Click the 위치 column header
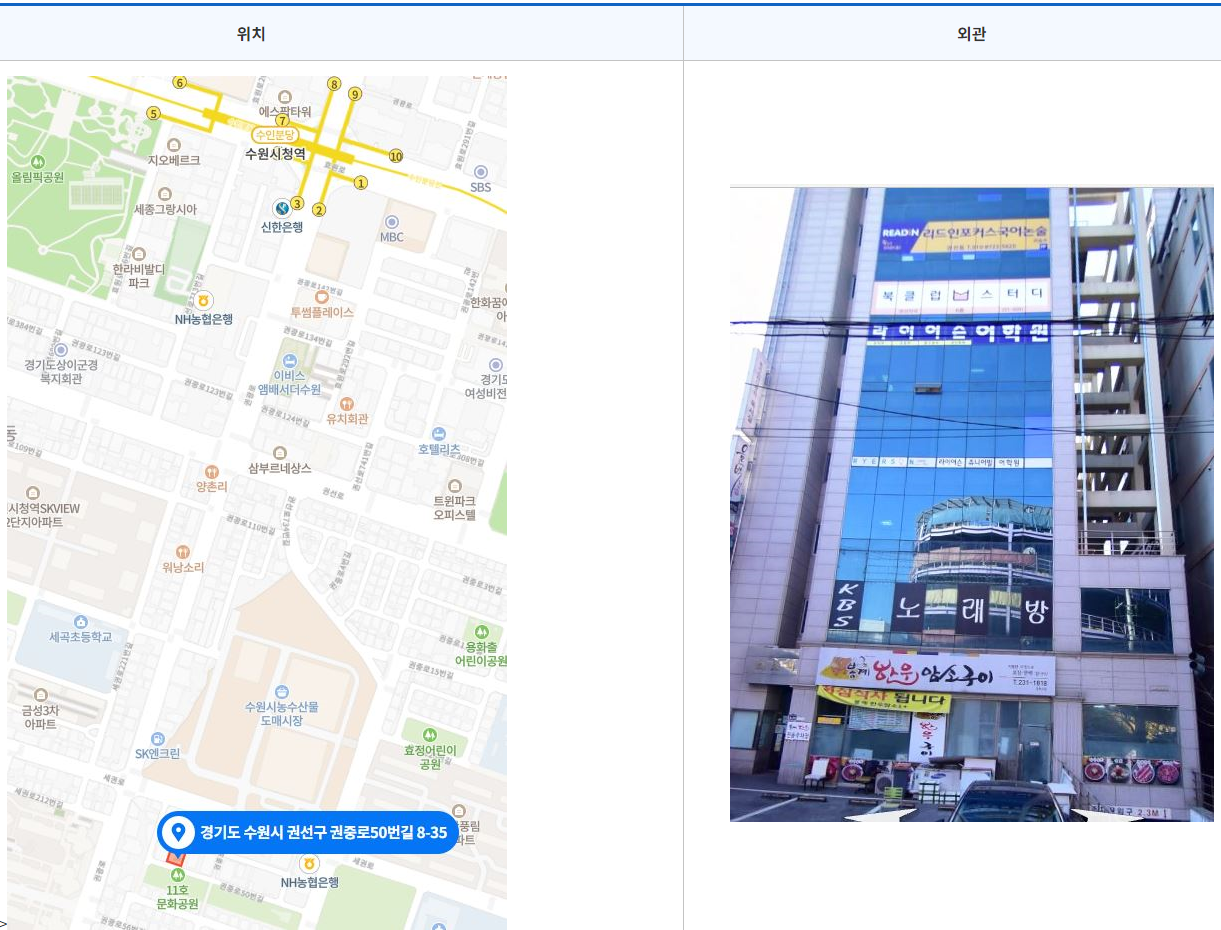The height and width of the screenshot is (930, 1221). coord(251,34)
